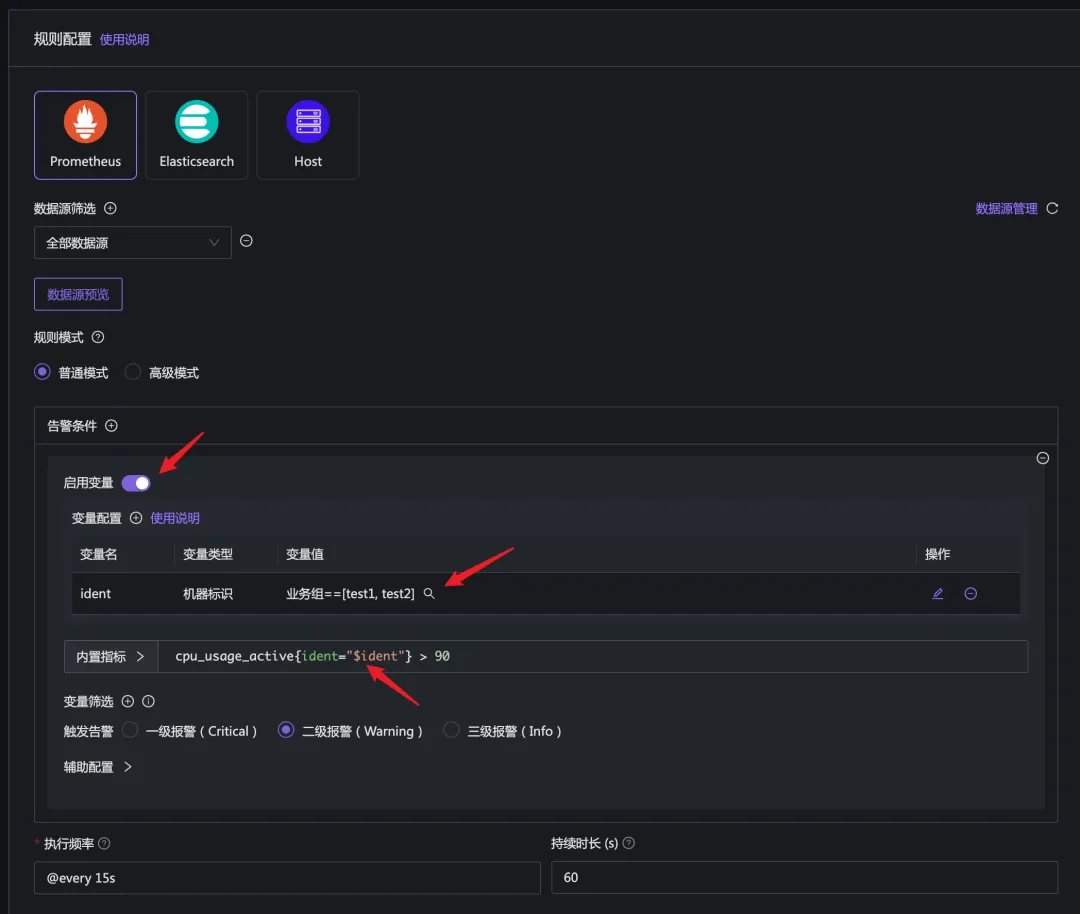Click the 数据源预览 button

(78, 295)
